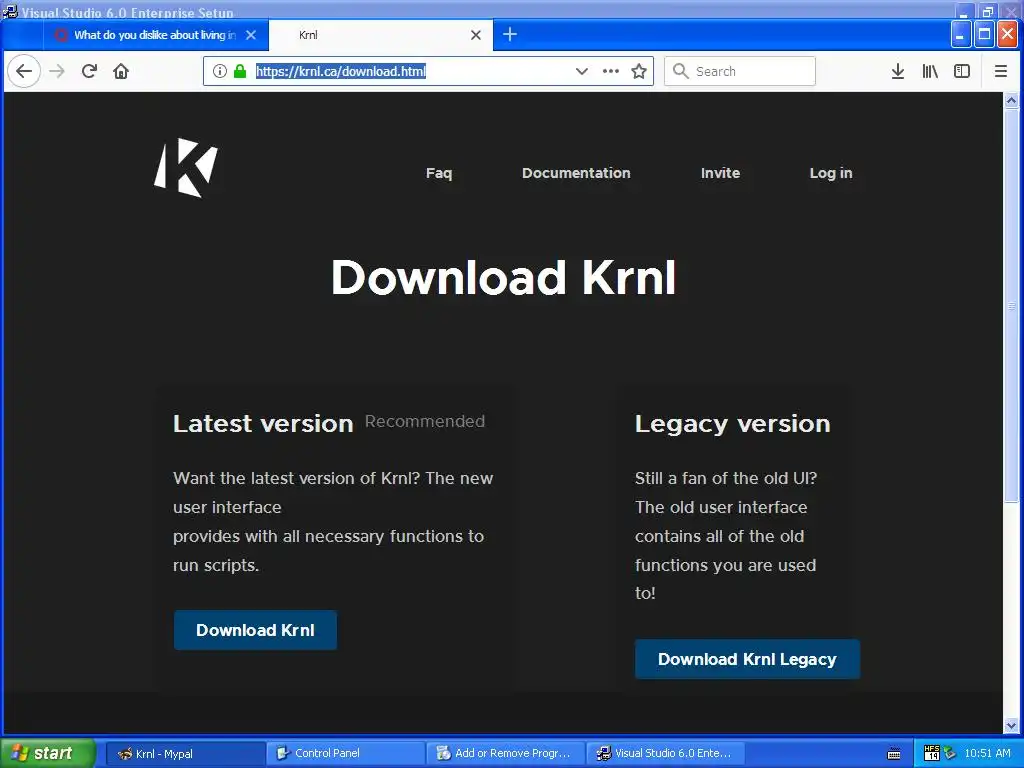
Task: Open the browser hamburger menu
Action: point(1000,71)
